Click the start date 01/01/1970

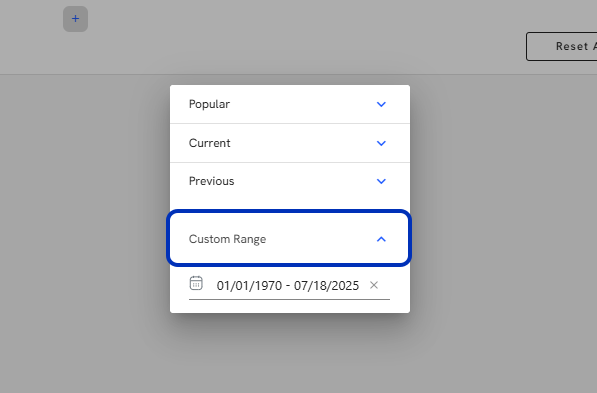click(249, 286)
